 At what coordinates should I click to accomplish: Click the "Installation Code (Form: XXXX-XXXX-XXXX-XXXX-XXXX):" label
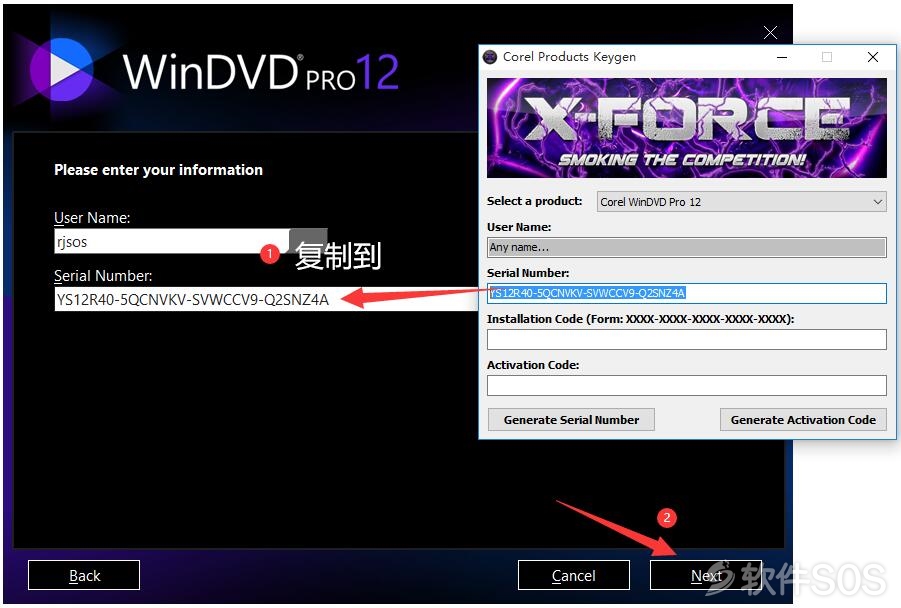click(x=641, y=319)
